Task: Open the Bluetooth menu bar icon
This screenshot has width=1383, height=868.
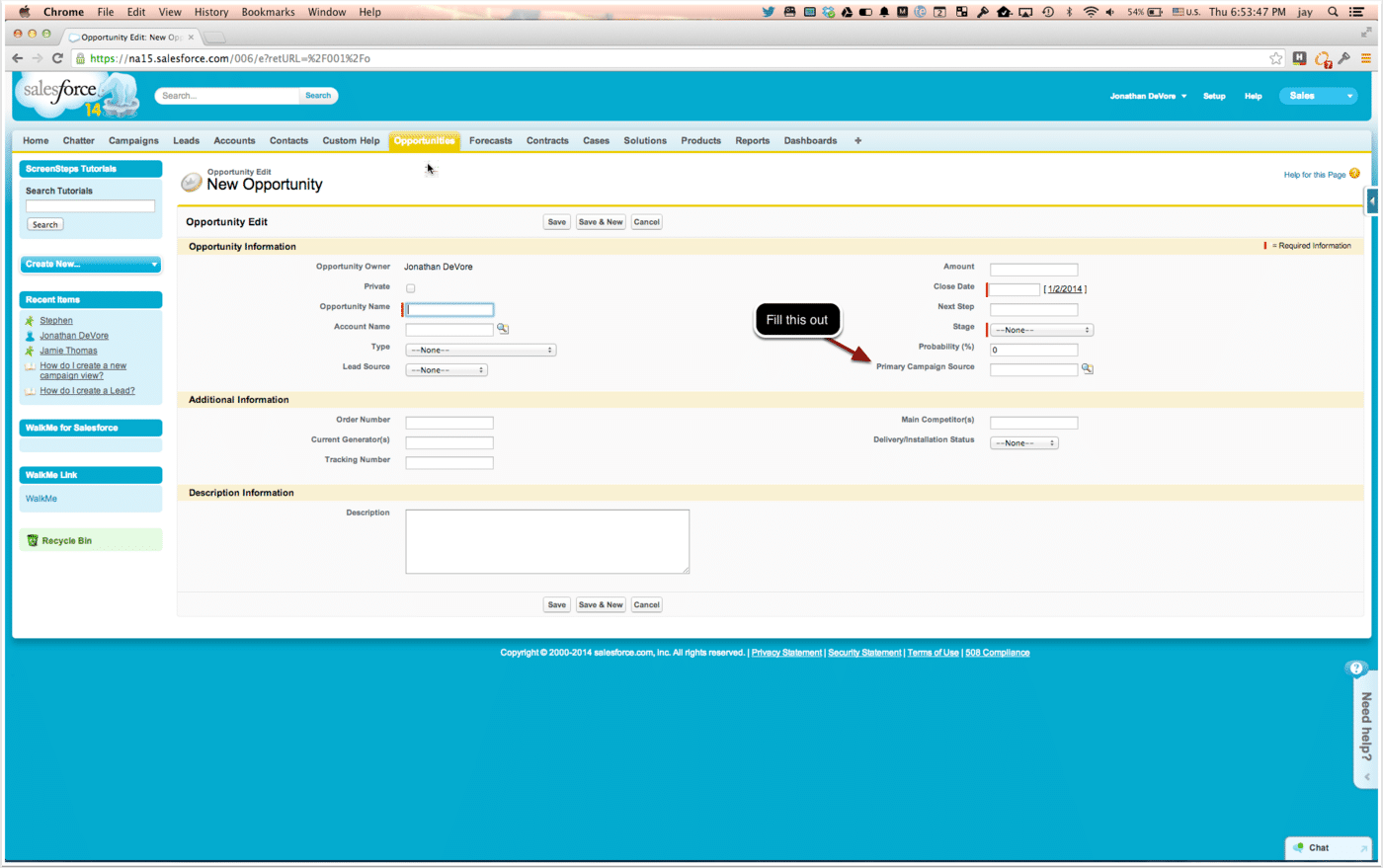Action: (x=1069, y=12)
